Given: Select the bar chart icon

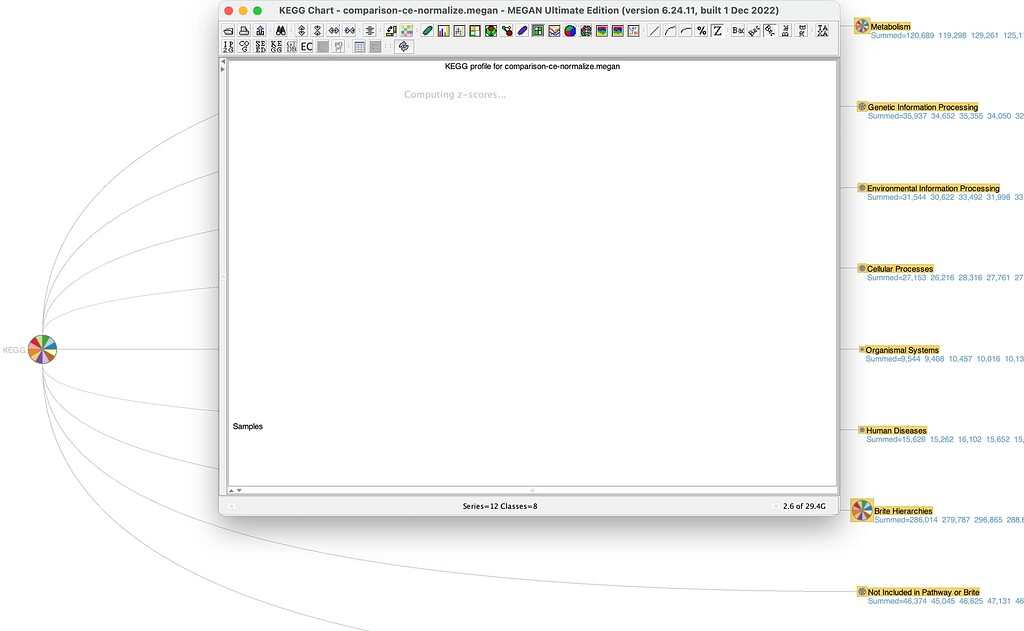Looking at the screenshot, I should 443,31.
